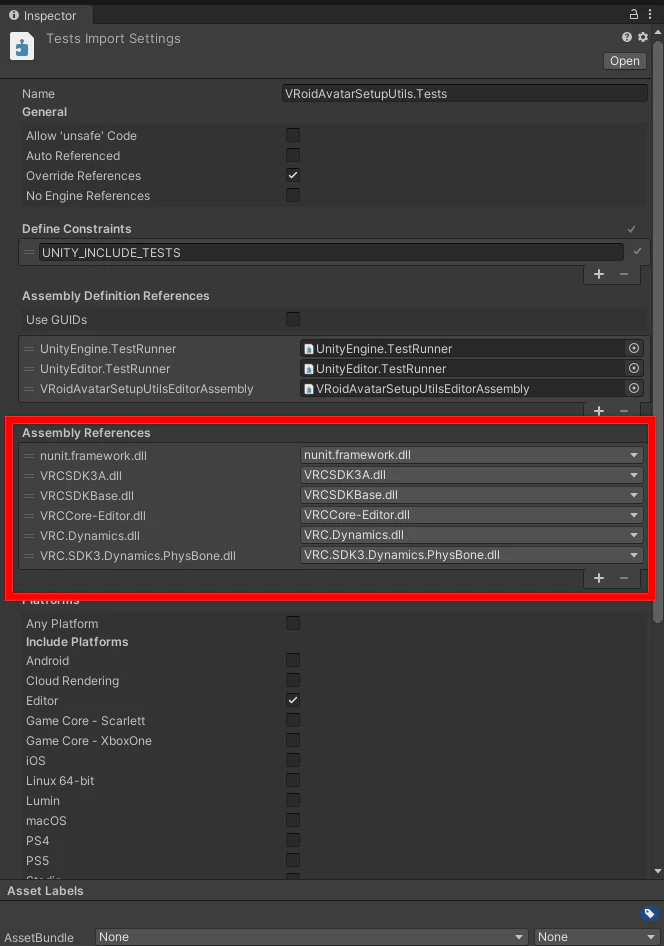Open the AssetBundle variant dropdown

click(597, 937)
